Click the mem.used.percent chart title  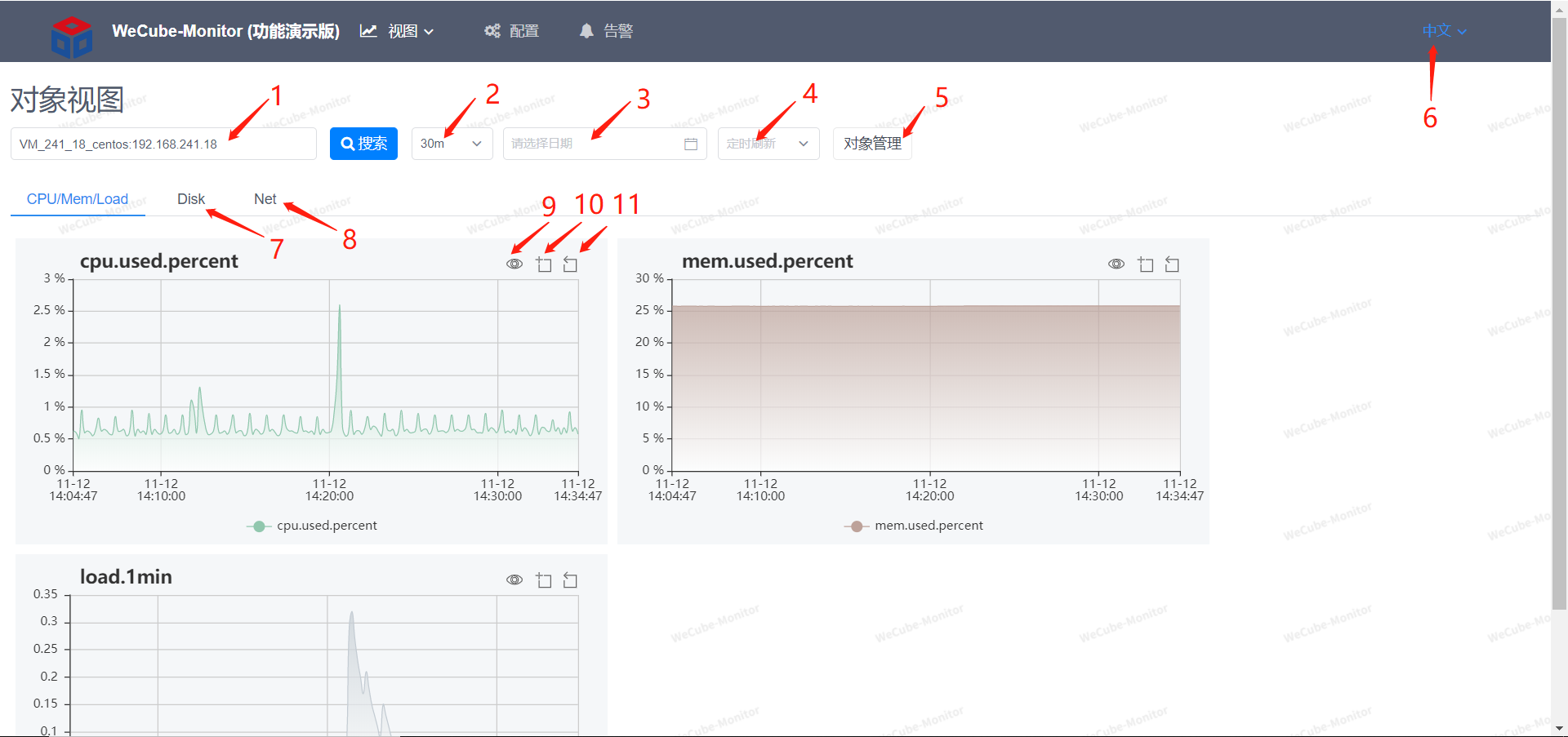click(x=768, y=261)
